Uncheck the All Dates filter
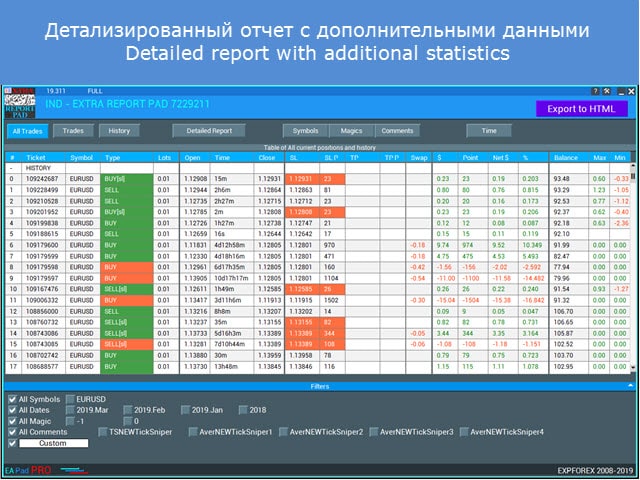640x480 pixels. (x=12, y=410)
